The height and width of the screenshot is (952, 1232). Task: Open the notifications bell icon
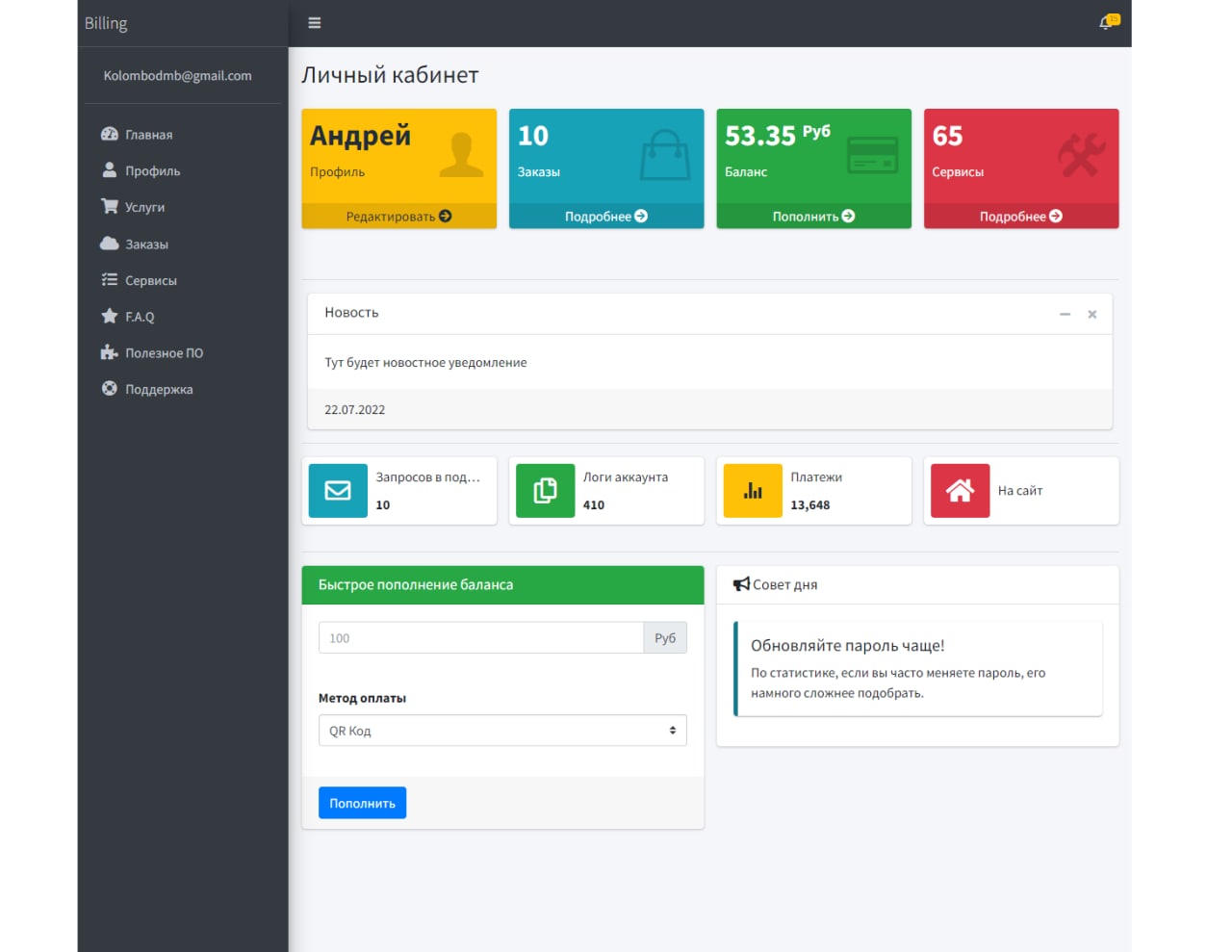pos(1106,23)
